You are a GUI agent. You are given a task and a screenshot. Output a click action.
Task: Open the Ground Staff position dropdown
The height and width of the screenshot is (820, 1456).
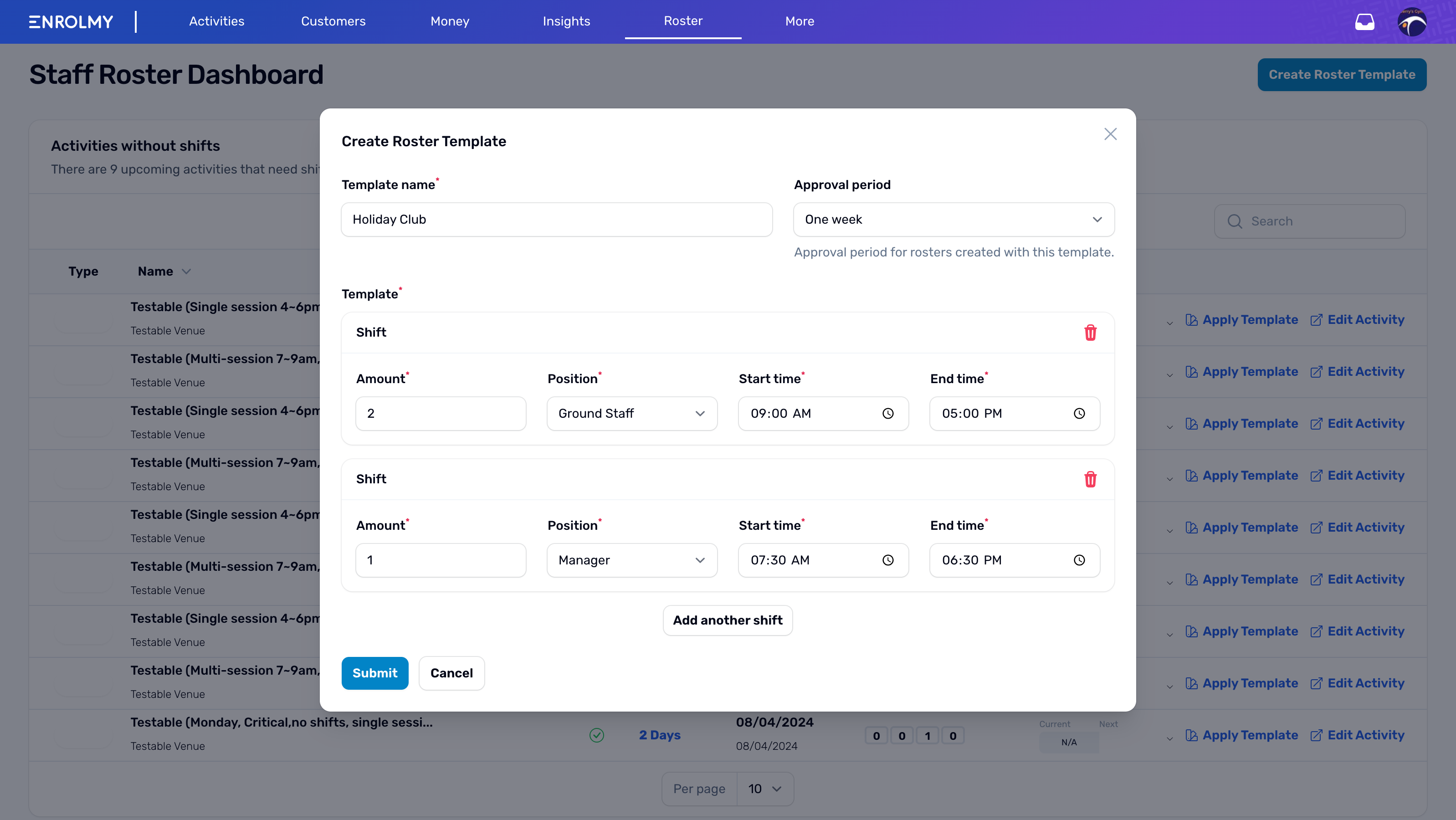[x=632, y=414]
